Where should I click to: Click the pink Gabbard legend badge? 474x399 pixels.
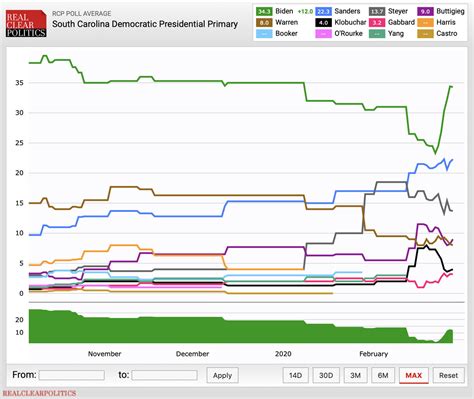pos(377,23)
